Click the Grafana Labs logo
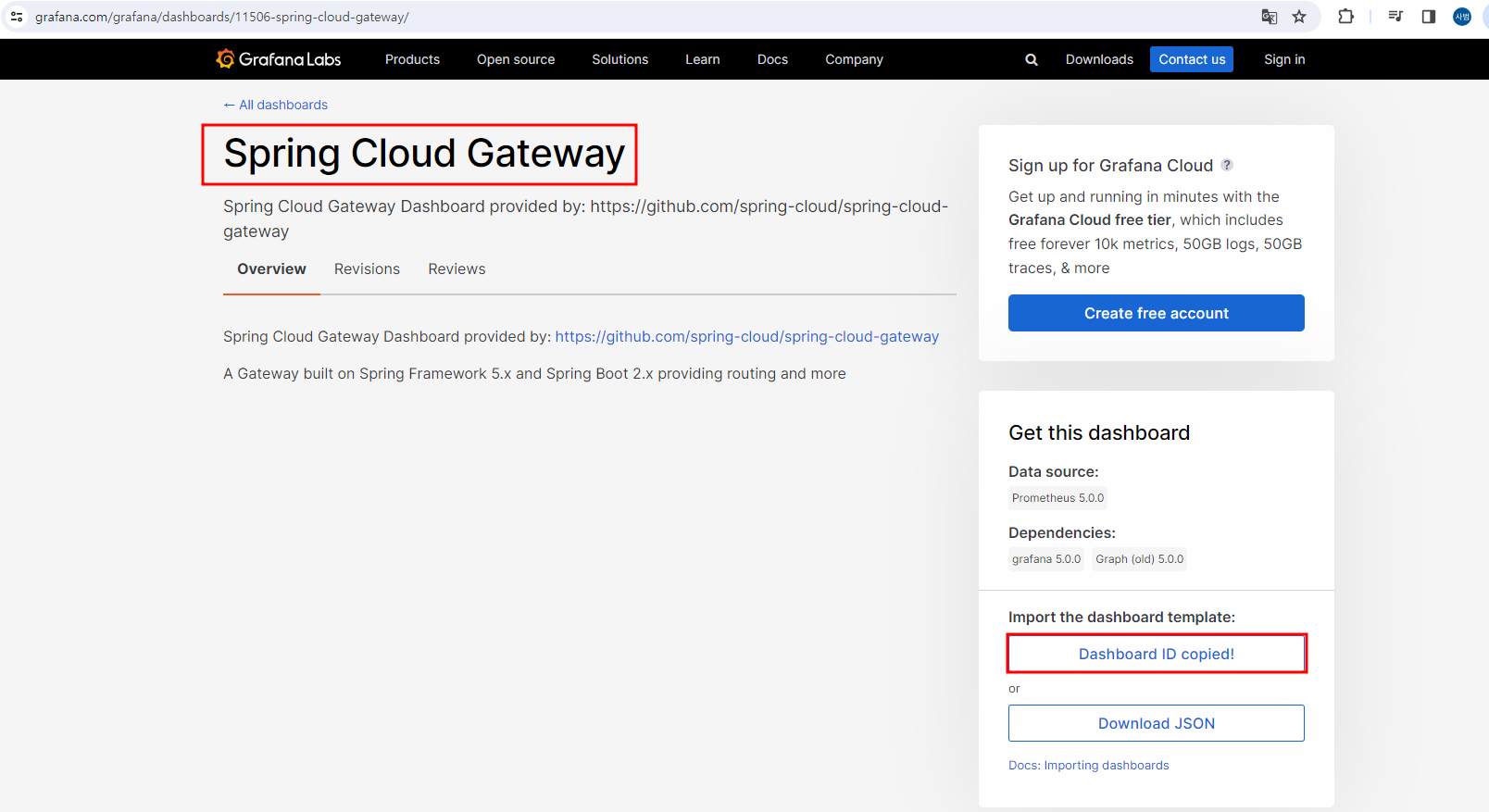The height and width of the screenshot is (812, 1489). pyautogui.click(x=278, y=59)
